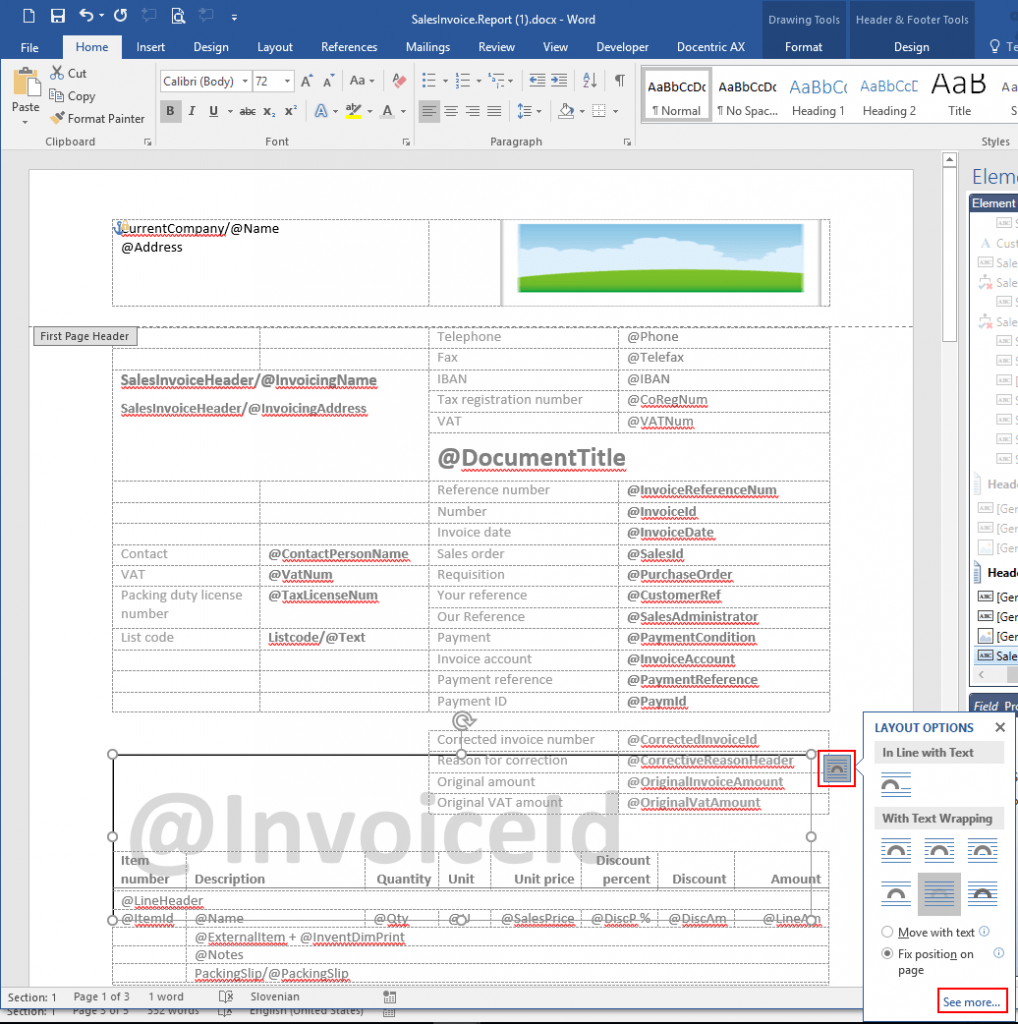Select the Copy icon in Clipboard group
The image size is (1018, 1024).
pyautogui.click(x=58, y=95)
